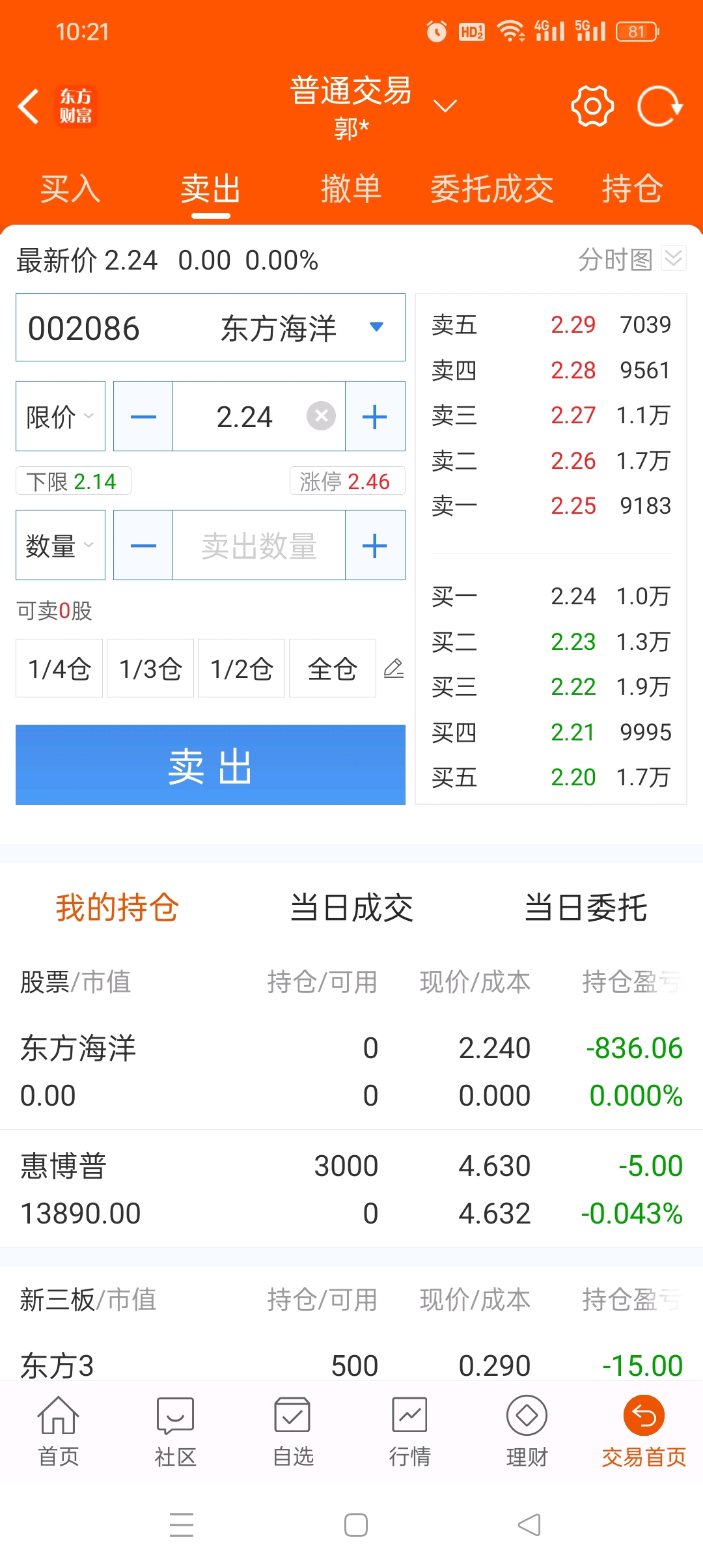Screen dimensions: 703x1568
Task: Tap the 东方海洋 holding row
Action: coord(351,1072)
